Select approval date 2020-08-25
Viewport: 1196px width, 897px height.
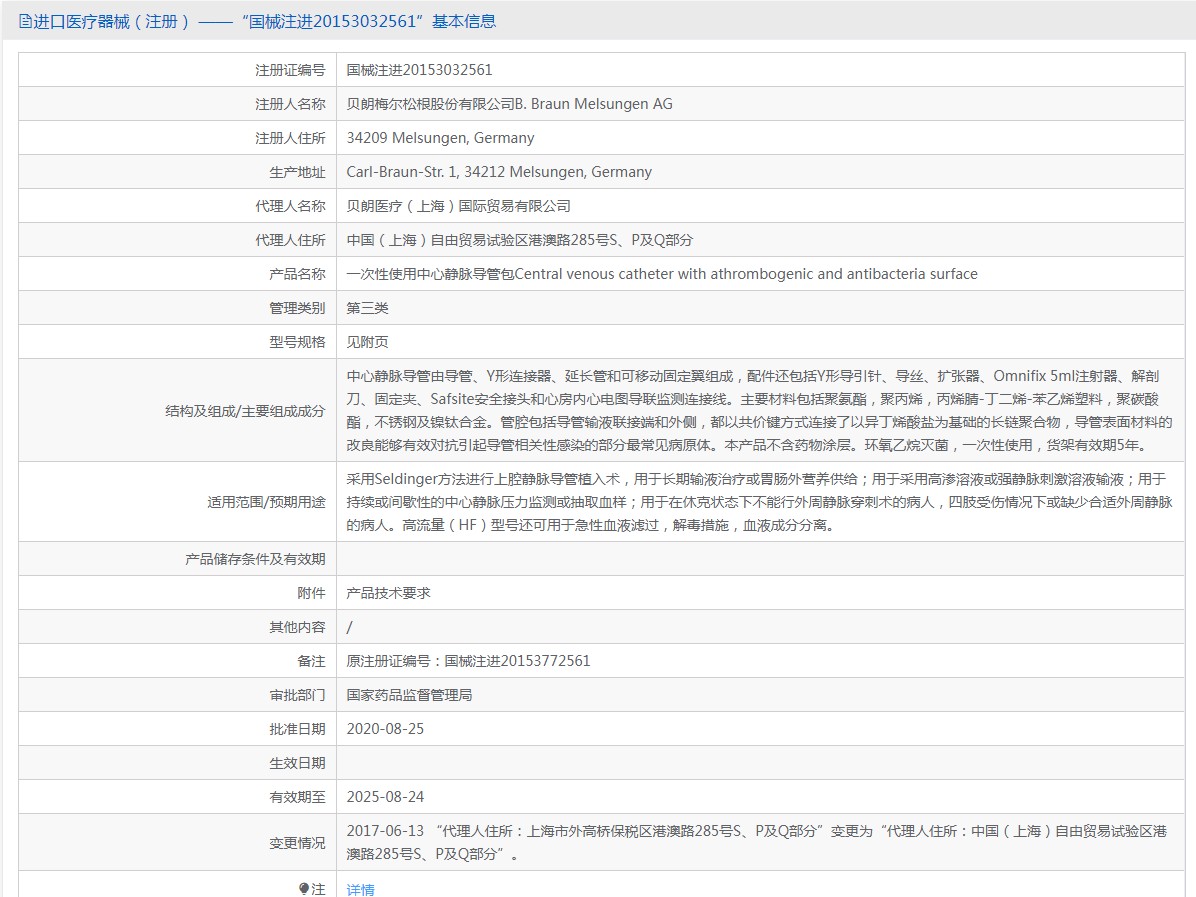(385, 729)
